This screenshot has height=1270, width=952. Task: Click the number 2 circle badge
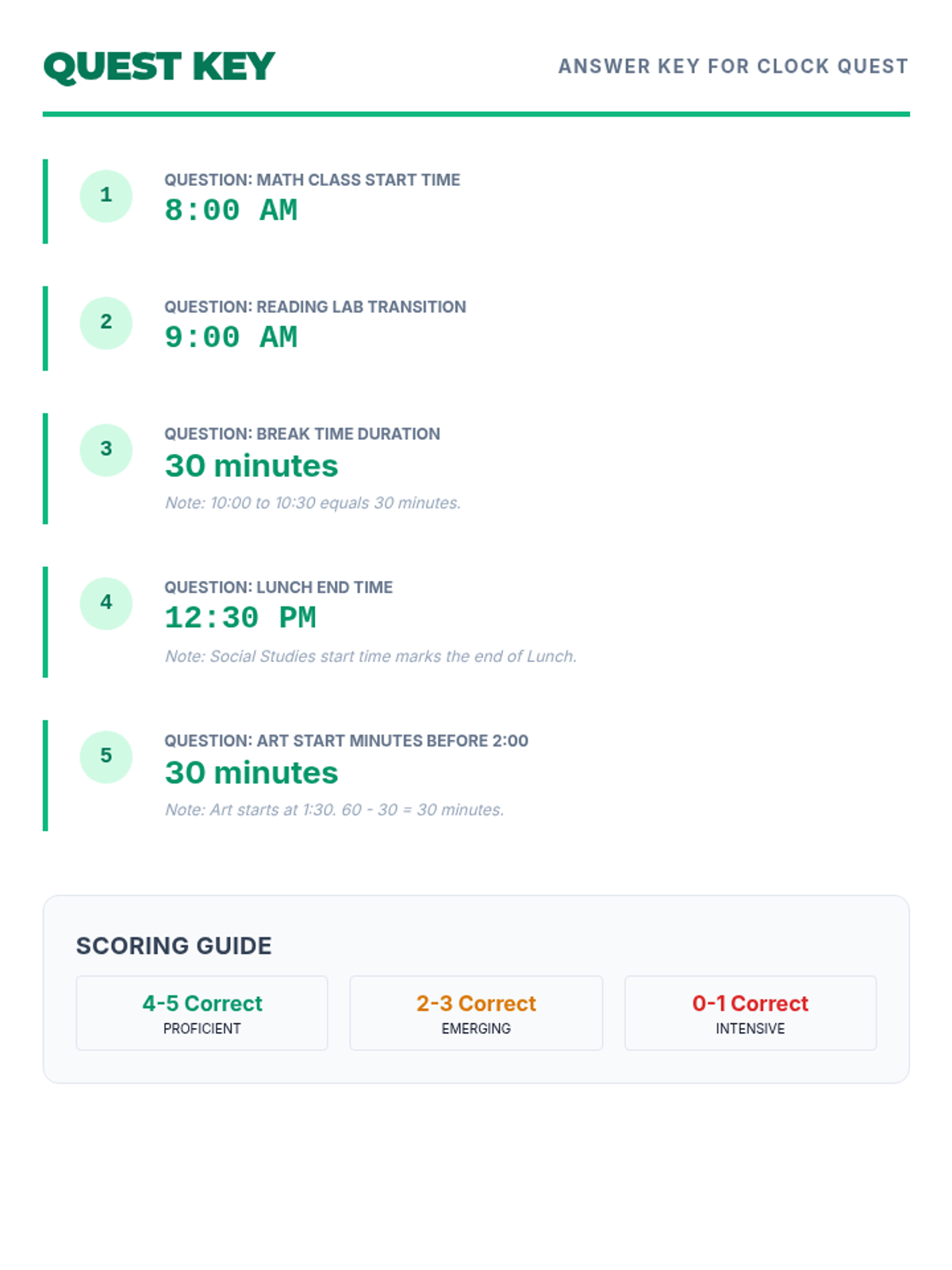pyautogui.click(x=106, y=322)
